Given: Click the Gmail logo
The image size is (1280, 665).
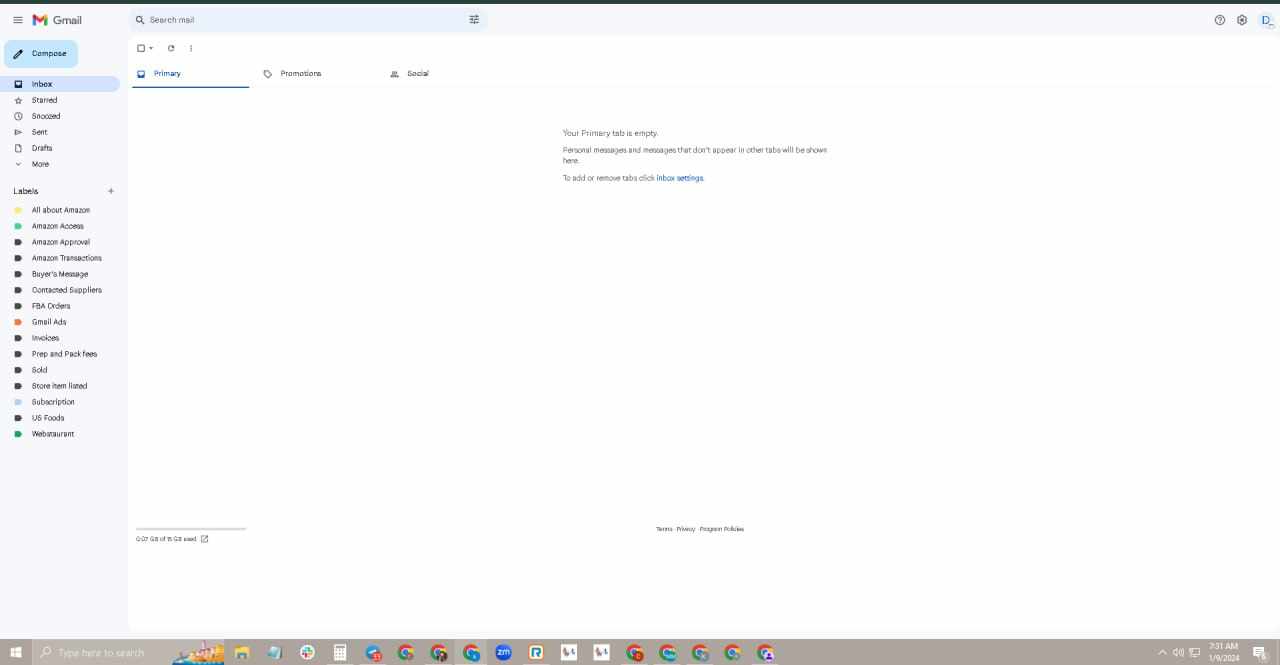Looking at the screenshot, I should (x=57, y=20).
